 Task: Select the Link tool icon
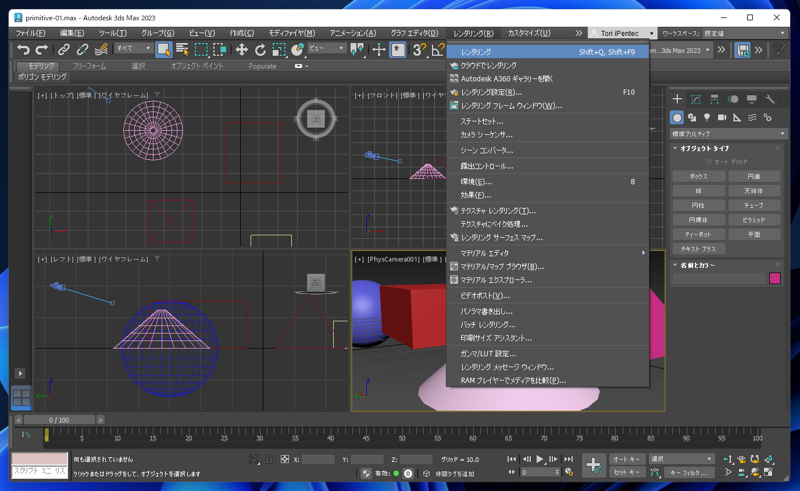coord(63,50)
